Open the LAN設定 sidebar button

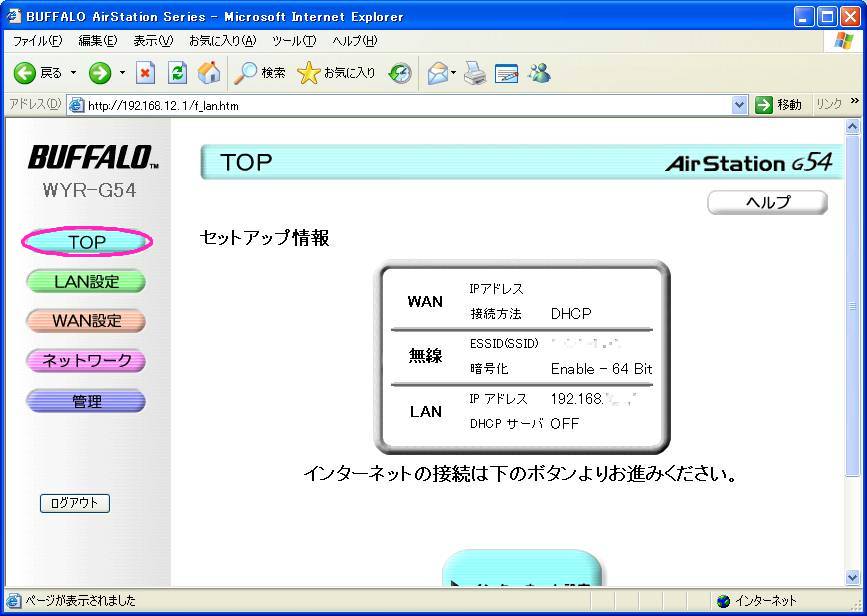[86, 282]
